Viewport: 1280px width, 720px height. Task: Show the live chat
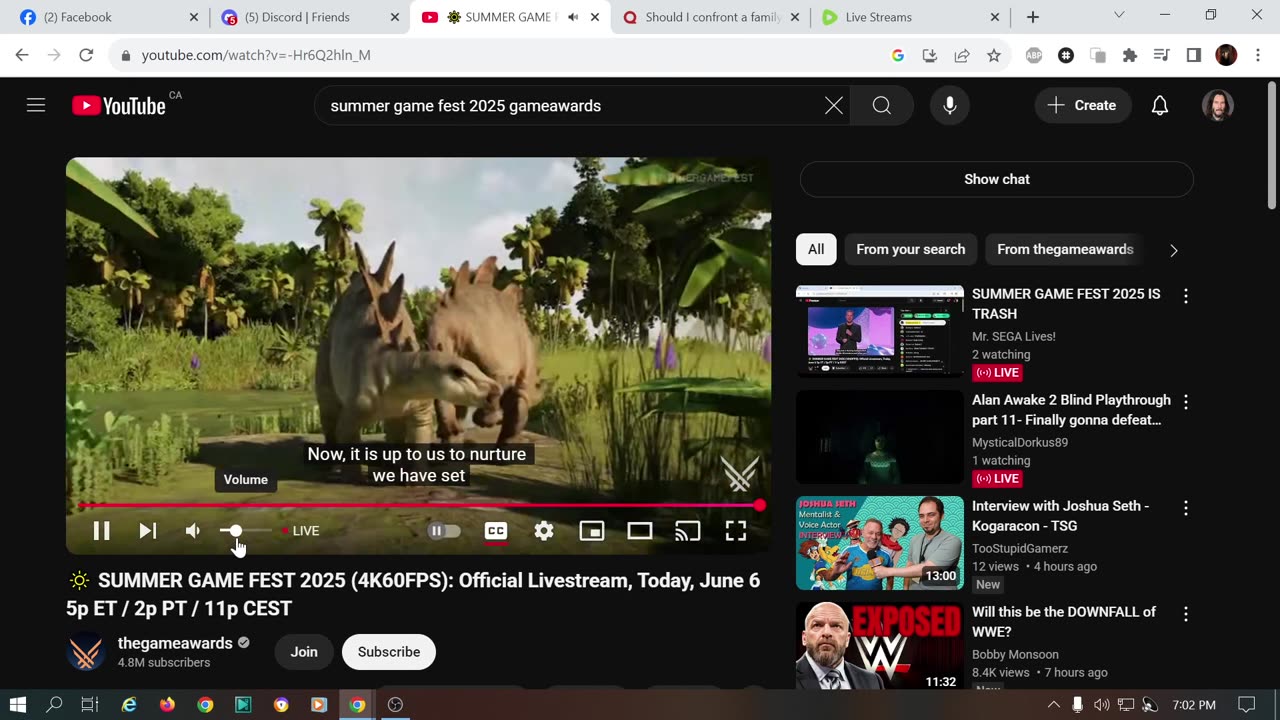(x=997, y=179)
